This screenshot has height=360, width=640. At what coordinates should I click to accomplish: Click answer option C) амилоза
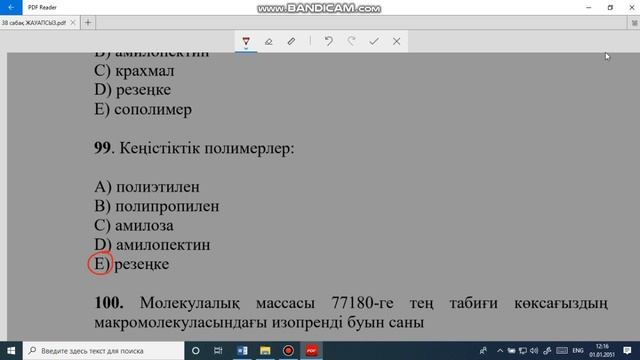(x=134, y=225)
